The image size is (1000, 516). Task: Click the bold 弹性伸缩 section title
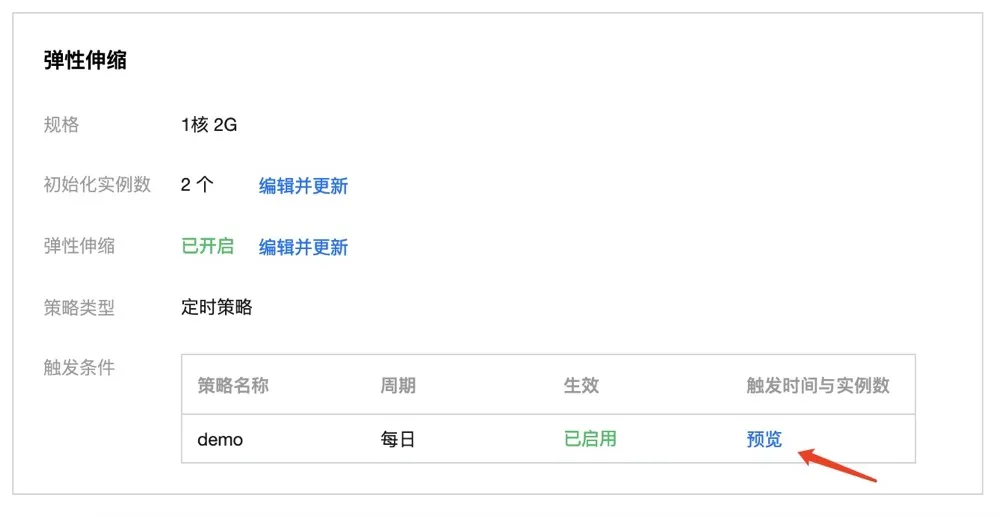tap(85, 60)
